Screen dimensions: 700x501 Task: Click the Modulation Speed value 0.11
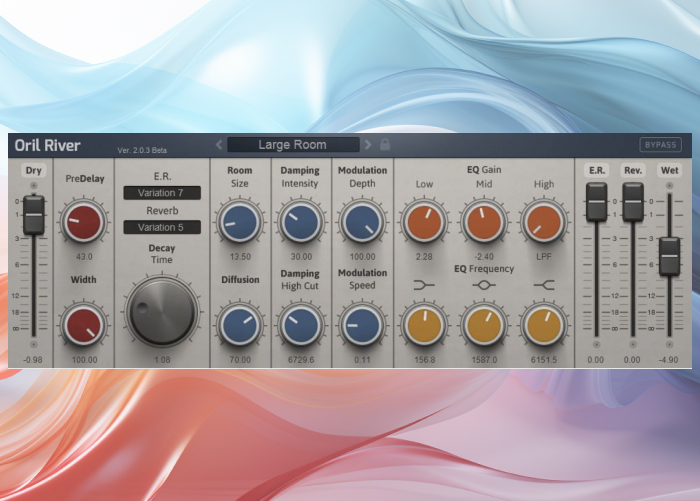click(x=362, y=359)
